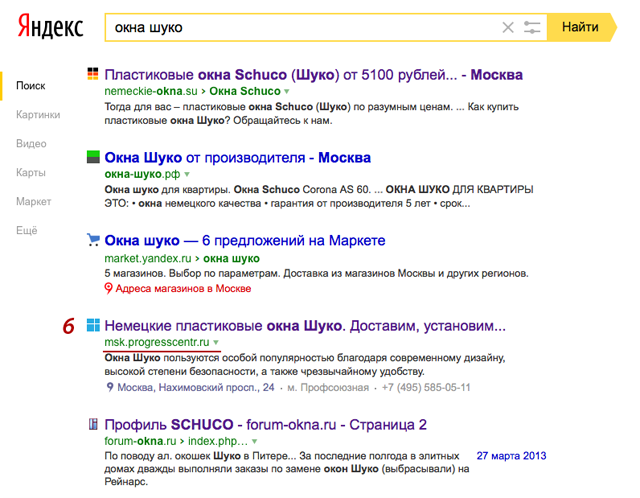Viewport: 640px width, 498px height.
Task: Open окна шуко breadcrumb under market.yandex.ru
Action: click(x=231, y=258)
